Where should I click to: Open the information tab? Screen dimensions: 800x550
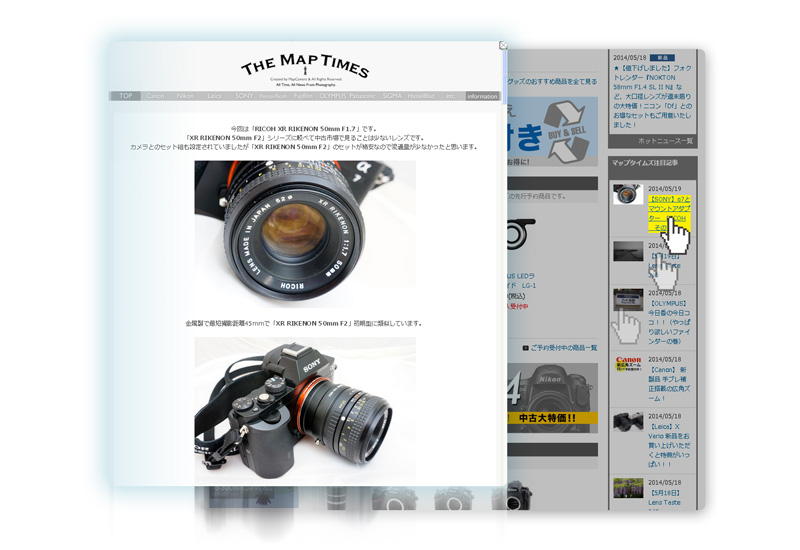483,96
